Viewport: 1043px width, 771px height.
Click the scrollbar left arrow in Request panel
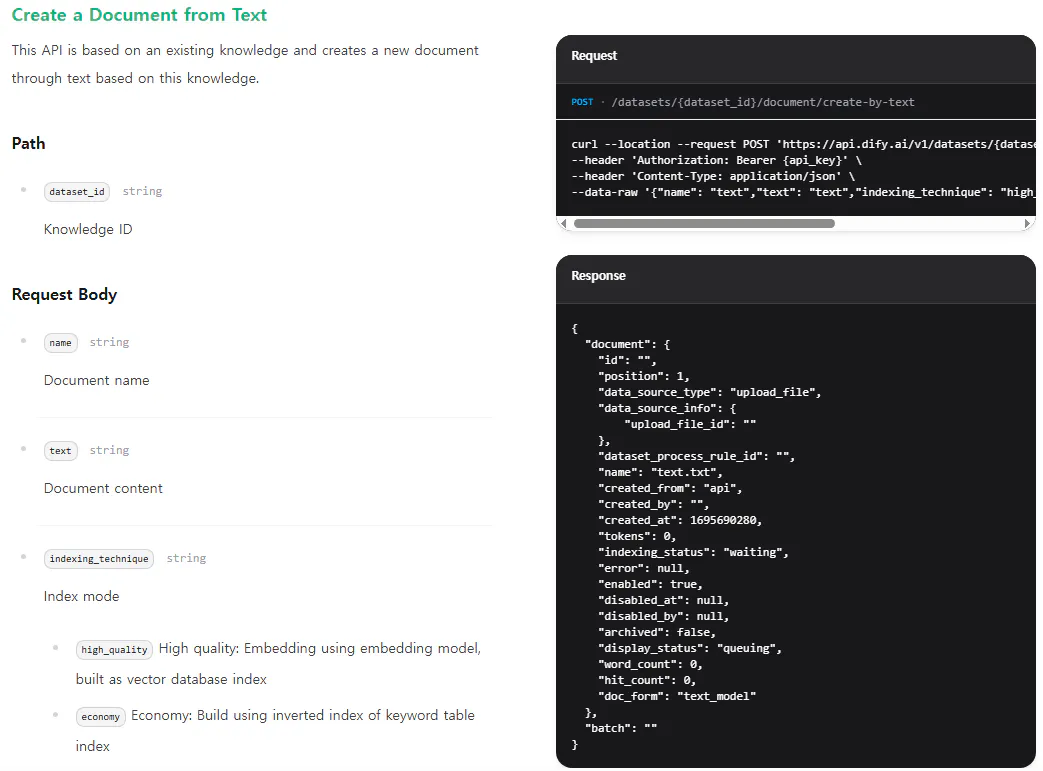564,224
